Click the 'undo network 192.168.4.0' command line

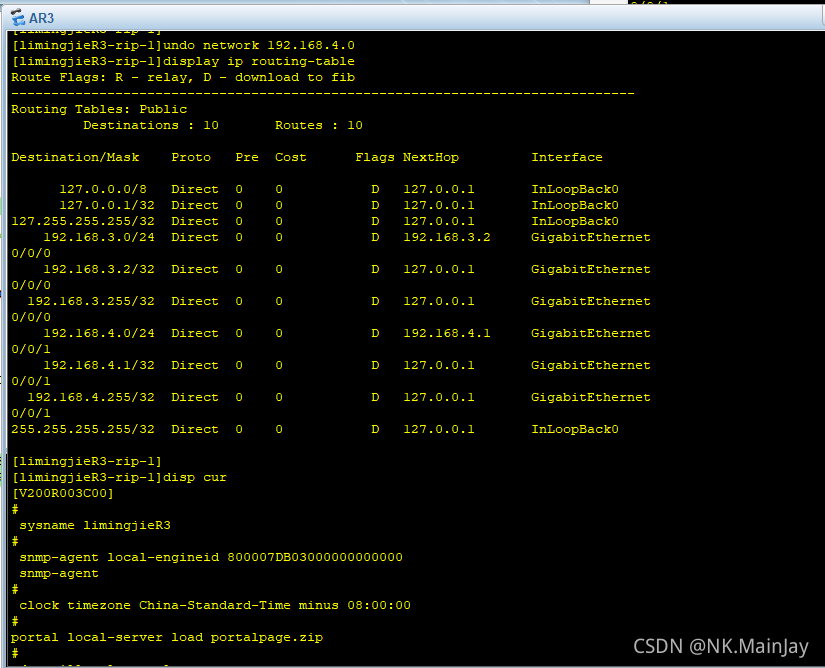(x=183, y=46)
